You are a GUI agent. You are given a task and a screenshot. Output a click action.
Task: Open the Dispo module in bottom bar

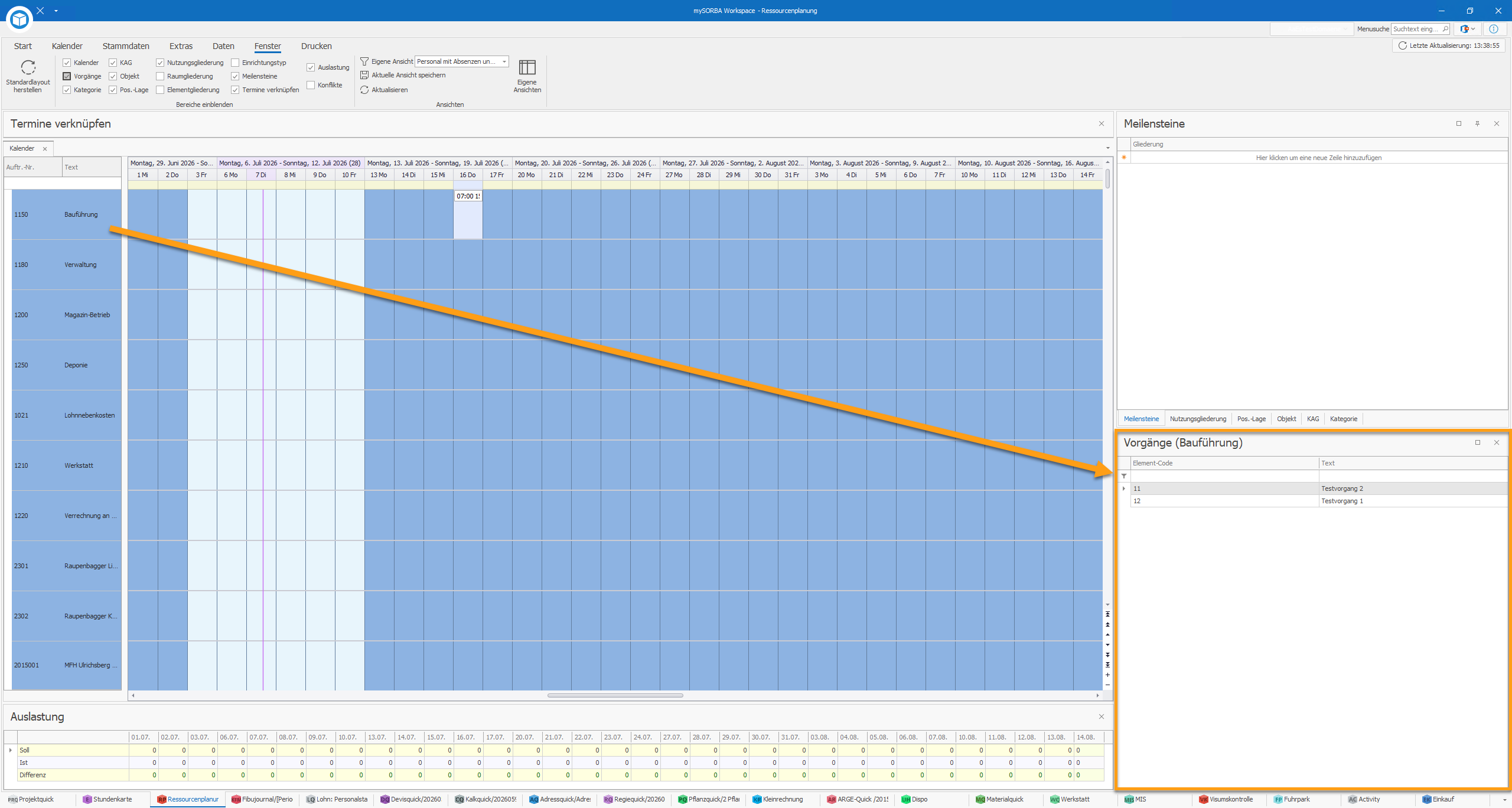[x=914, y=799]
